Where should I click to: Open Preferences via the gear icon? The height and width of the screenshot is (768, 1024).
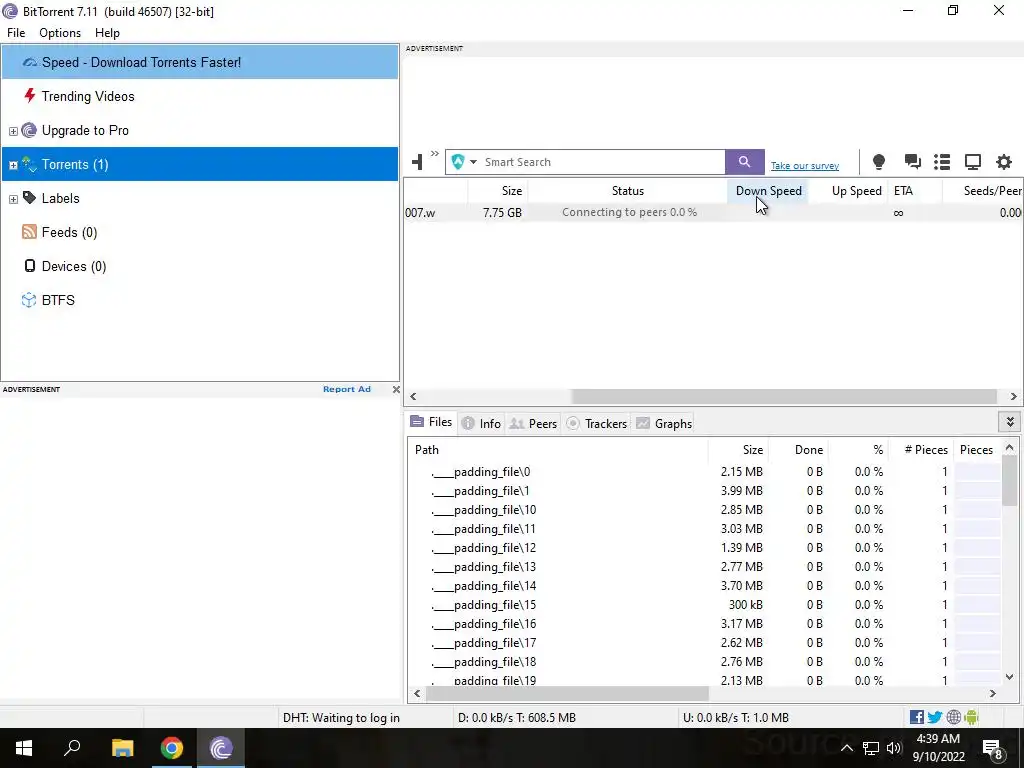point(1004,162)
